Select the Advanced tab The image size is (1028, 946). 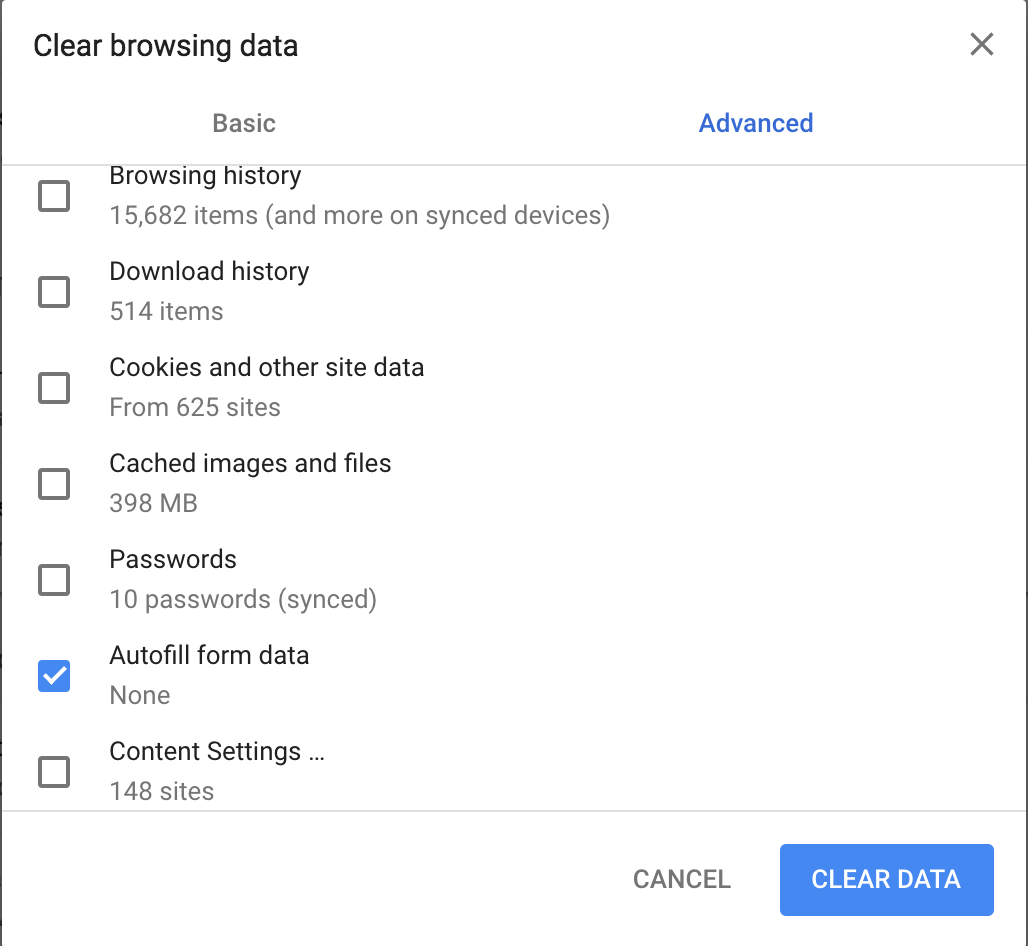click(755, 123)
